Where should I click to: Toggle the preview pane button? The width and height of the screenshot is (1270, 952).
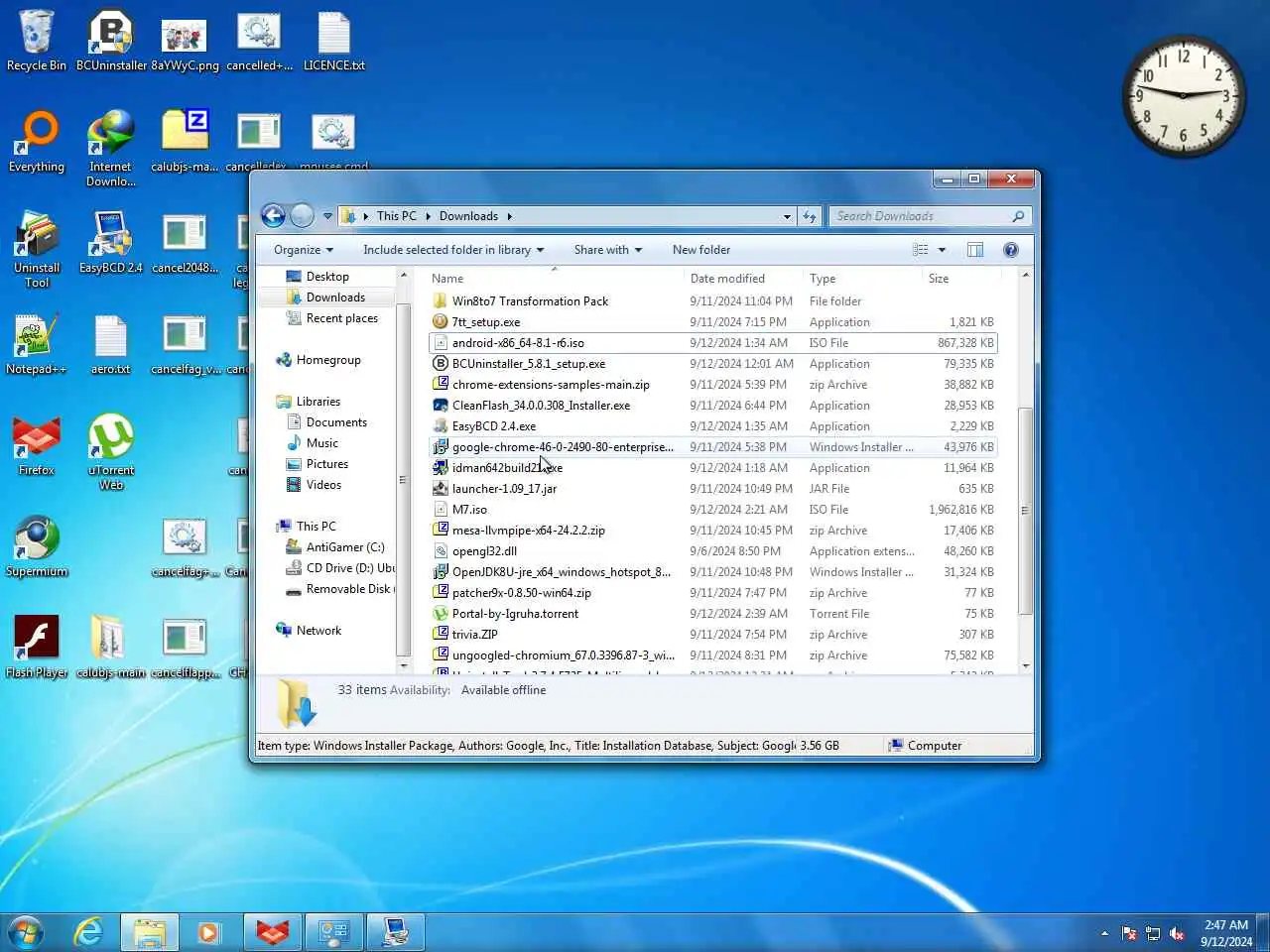(x=975, y=250)
